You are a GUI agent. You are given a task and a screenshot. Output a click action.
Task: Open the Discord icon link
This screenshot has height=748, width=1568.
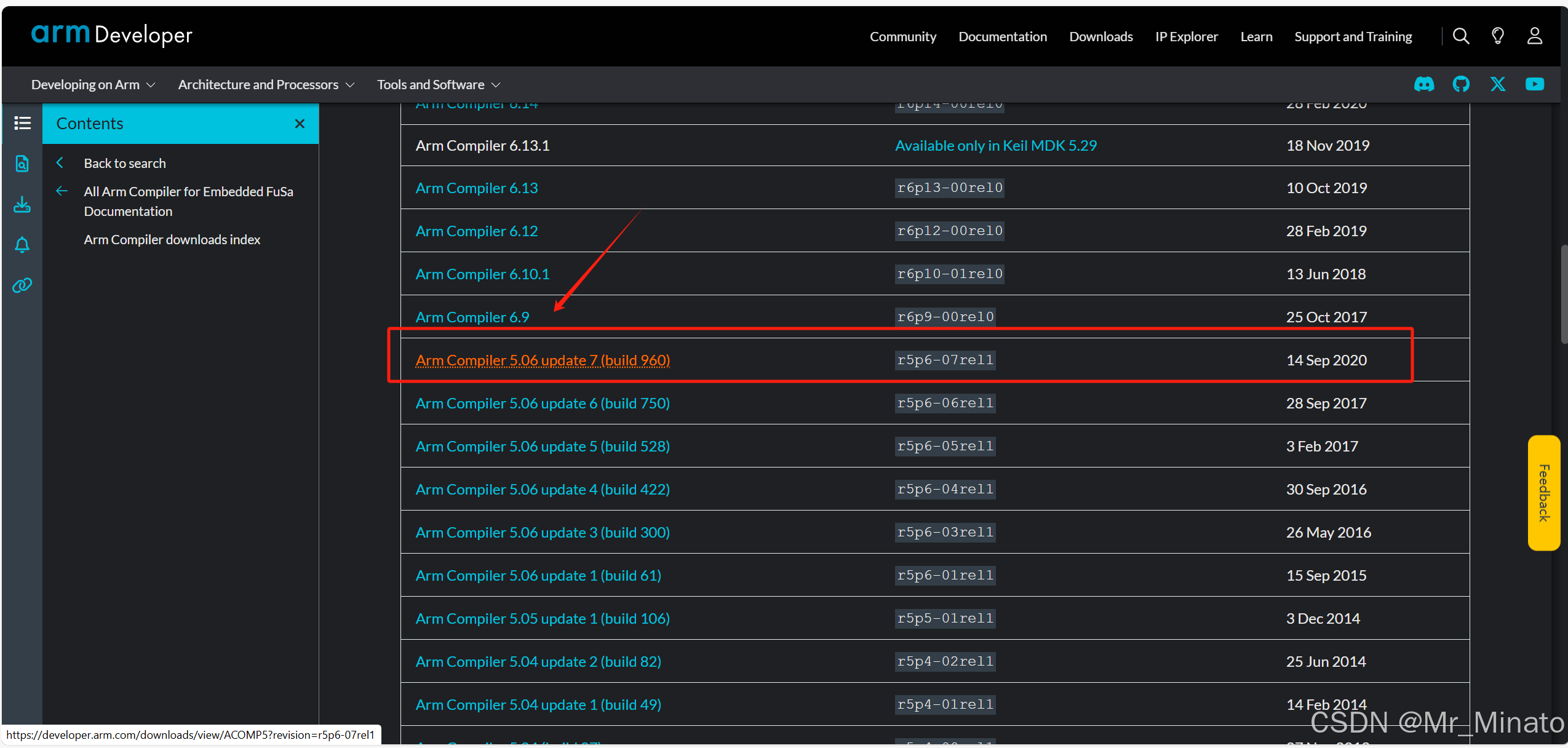coord(1423,84)
